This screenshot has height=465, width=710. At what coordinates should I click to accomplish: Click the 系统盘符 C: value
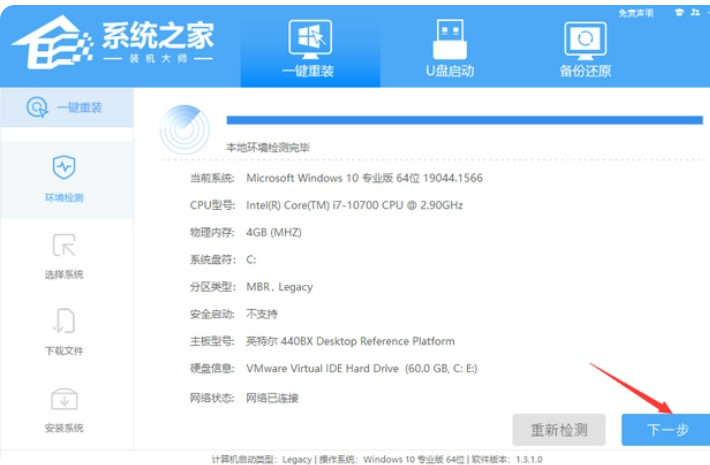[x=251, y=259]
